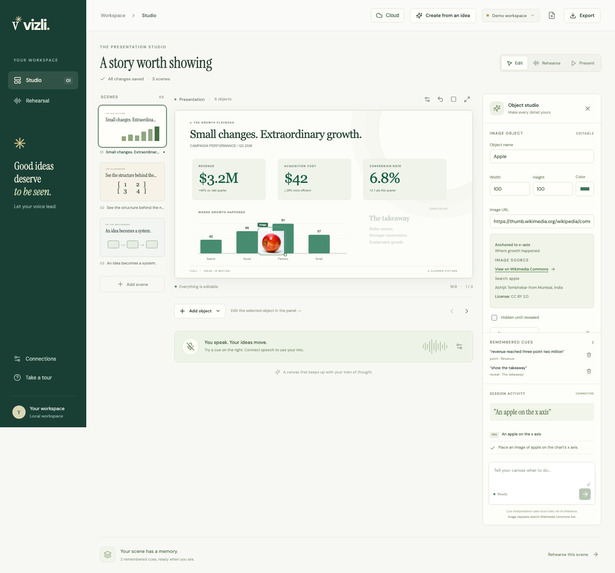615x573 pixels.
Task: Open Rehearsal in the sidebar
Action: click(x=43, y=101)
